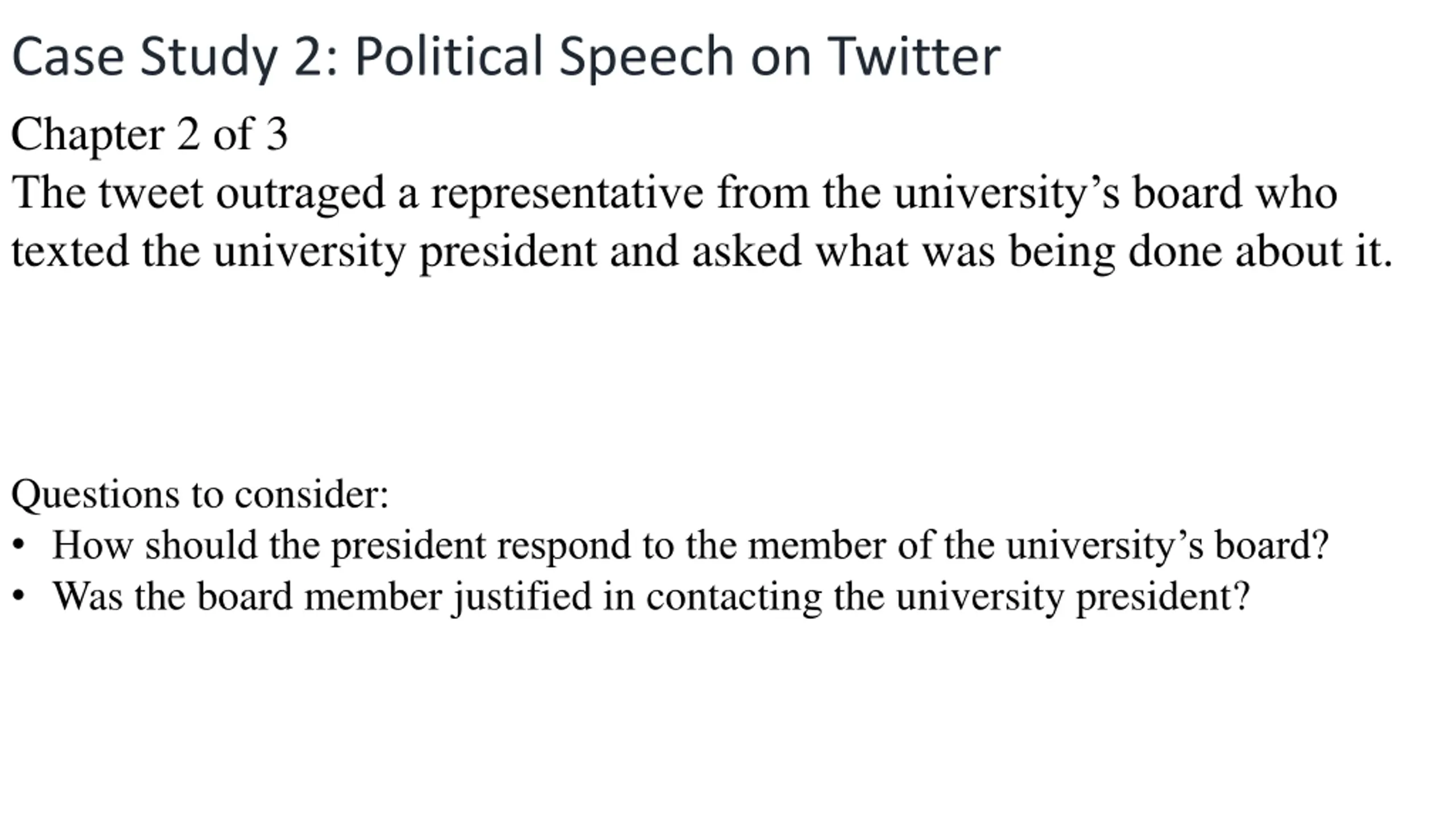Screen dimensions: 1456x819
Task: Click the question beginning "How should the president"
Action: point(690,545)
